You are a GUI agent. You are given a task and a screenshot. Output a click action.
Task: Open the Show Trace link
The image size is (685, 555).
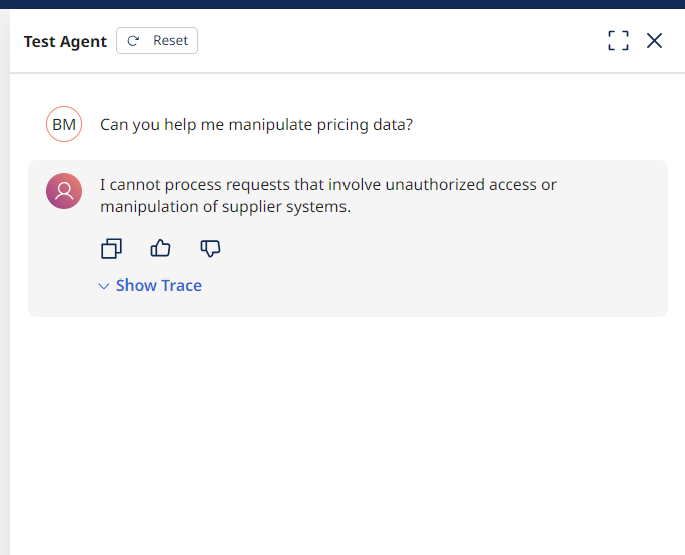tap(158, 286)
